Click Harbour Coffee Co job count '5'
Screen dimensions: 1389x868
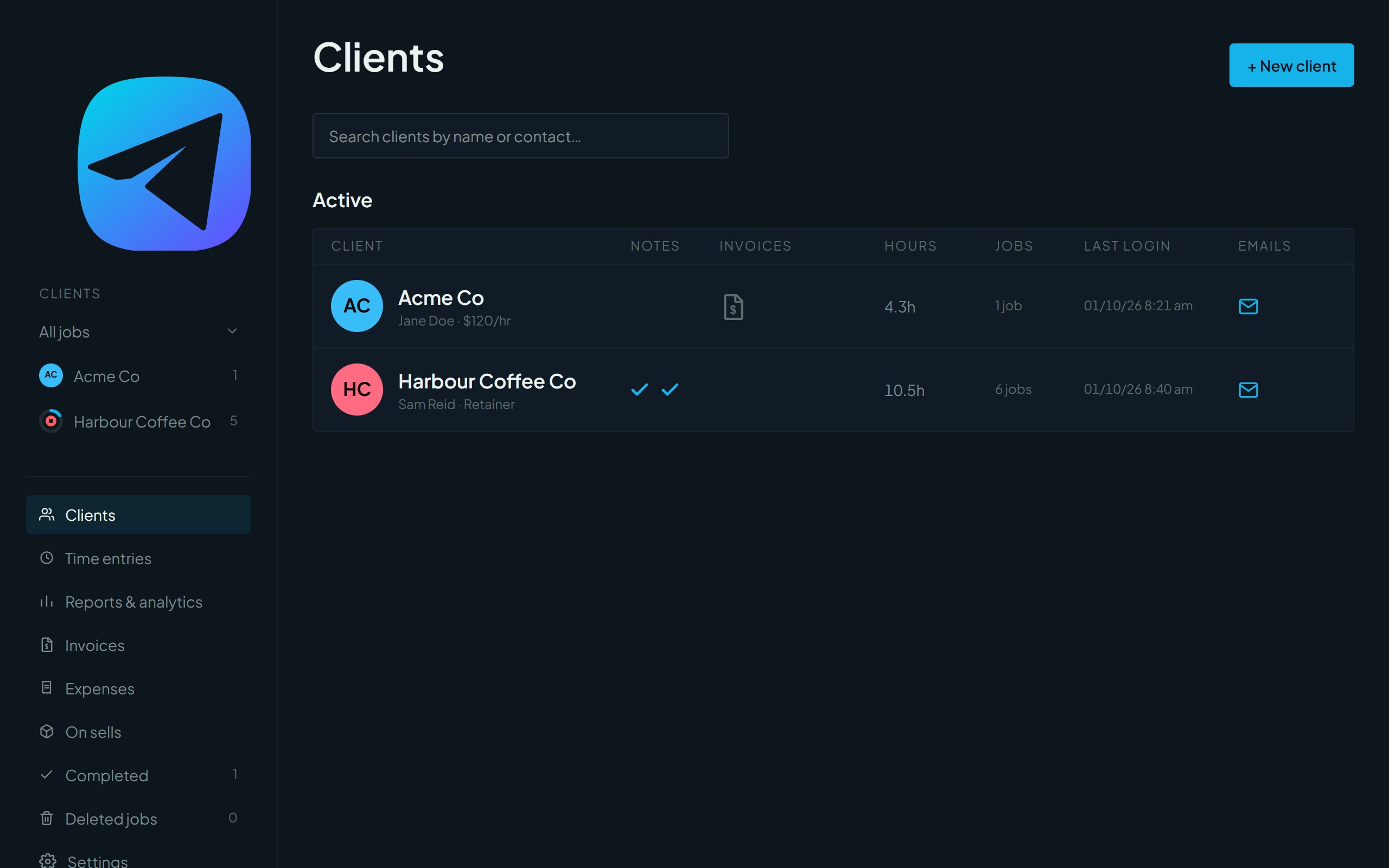pyautogui.click(x=233, y=420)
